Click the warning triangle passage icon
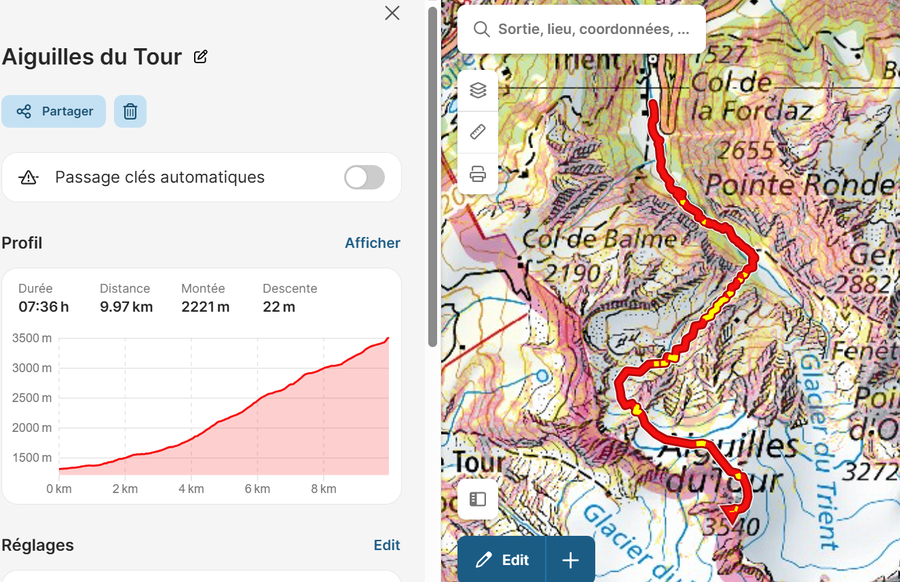 click(x=28, y=178)
